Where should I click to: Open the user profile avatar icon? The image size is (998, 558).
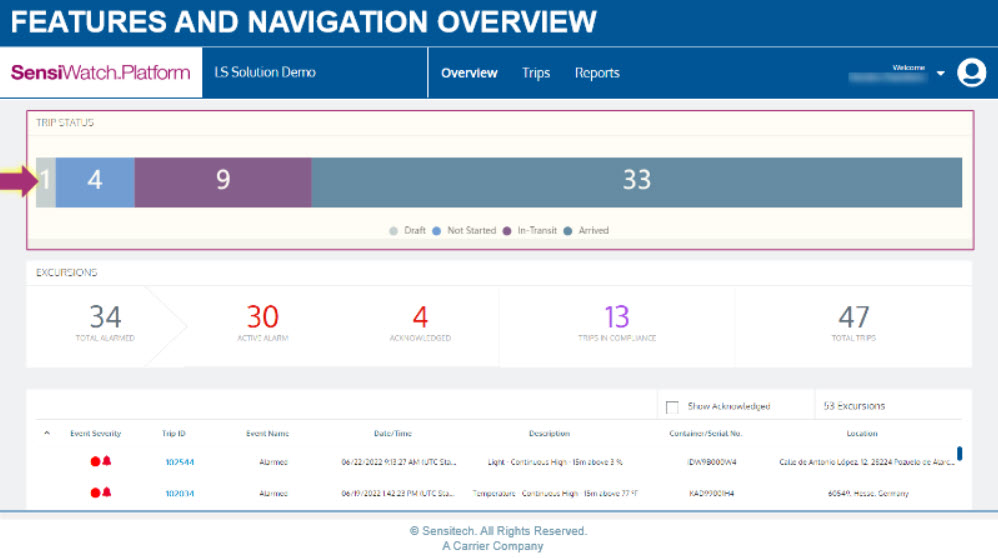click(971, 73)
